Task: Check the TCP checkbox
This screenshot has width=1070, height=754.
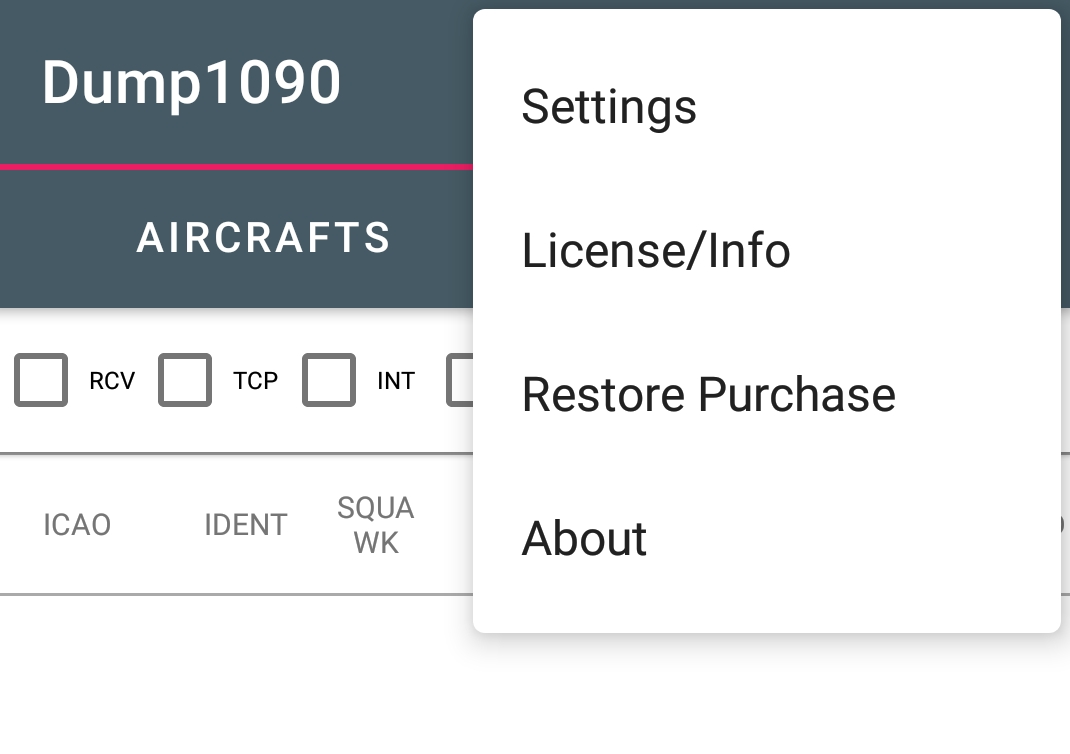Action: [185, 380]
